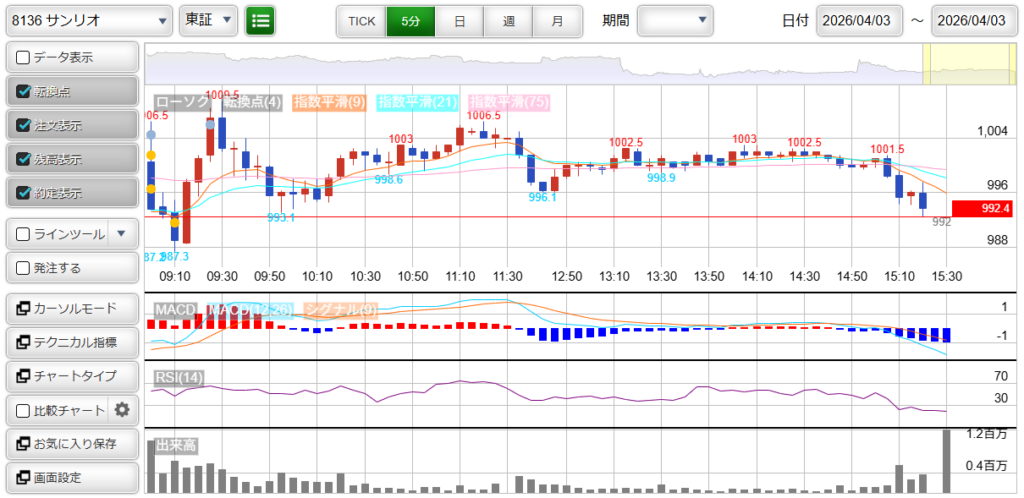The height and width of the screenshot is (498, 1024).
Task: Open 画面設定 screen settings
Action: (x=71, y=477)
